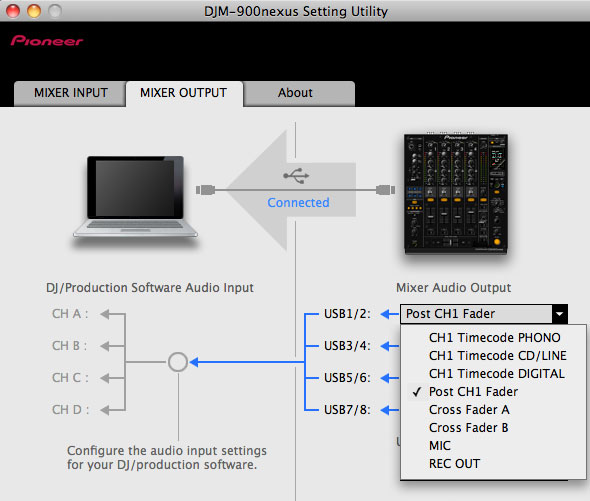Screen dimensions: 590x501
Task: Click the USB7/8: label
Action: click(347, 410)
